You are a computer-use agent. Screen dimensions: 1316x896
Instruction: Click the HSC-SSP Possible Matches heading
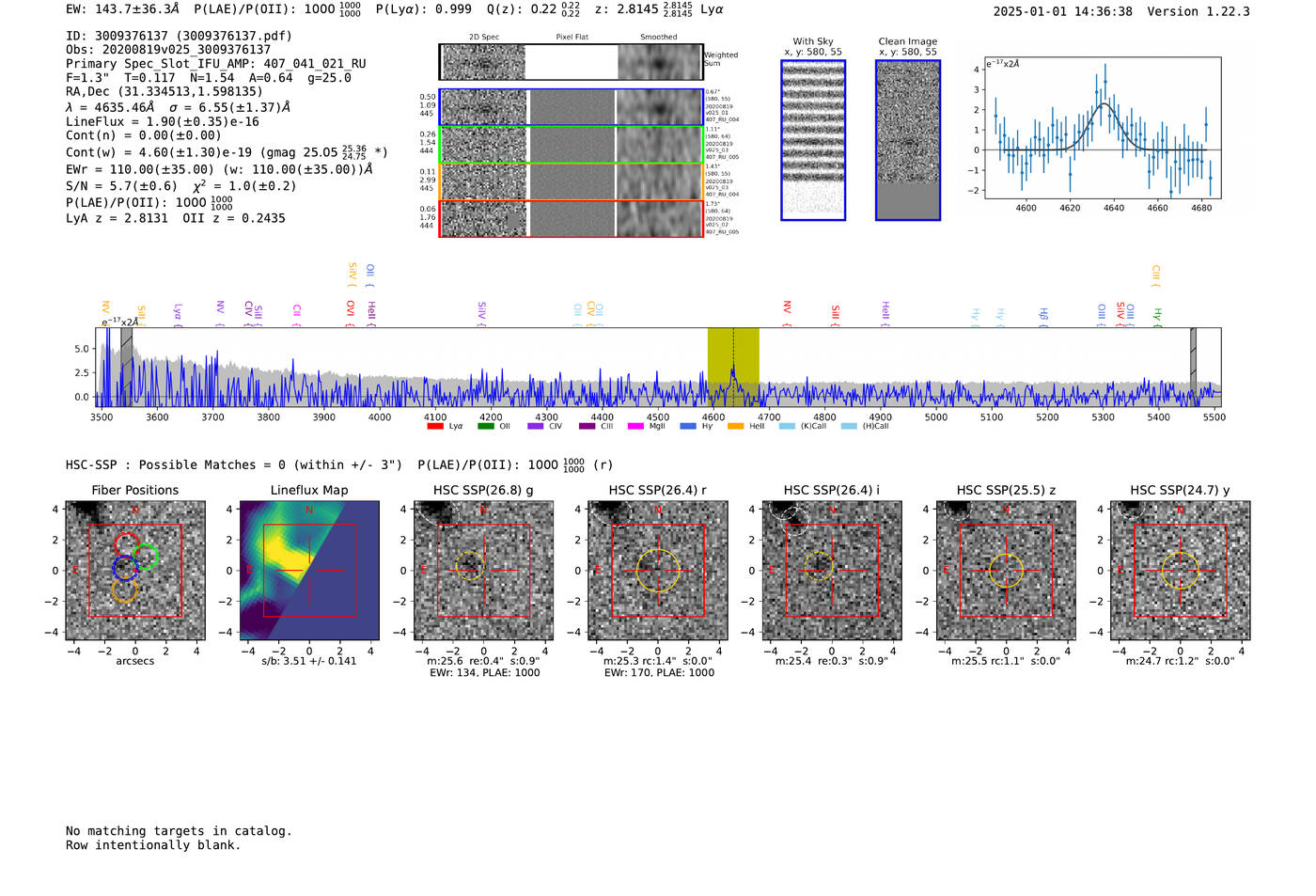point(234,465)
